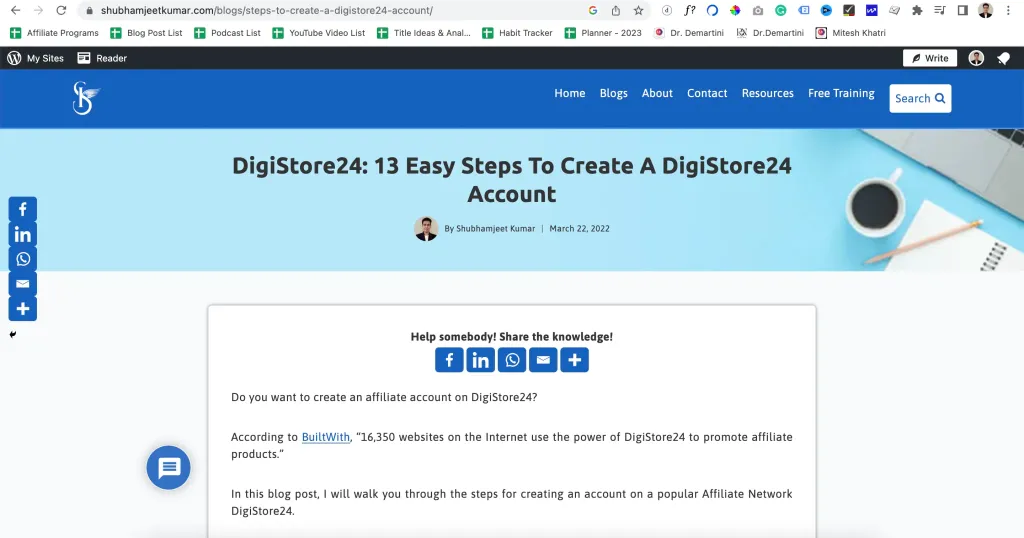This screenshot has height=538, width=1024.
Task: Share on LinkedIn under Share the knowledge
Action: pyautogui.click(x=481, y=360)
